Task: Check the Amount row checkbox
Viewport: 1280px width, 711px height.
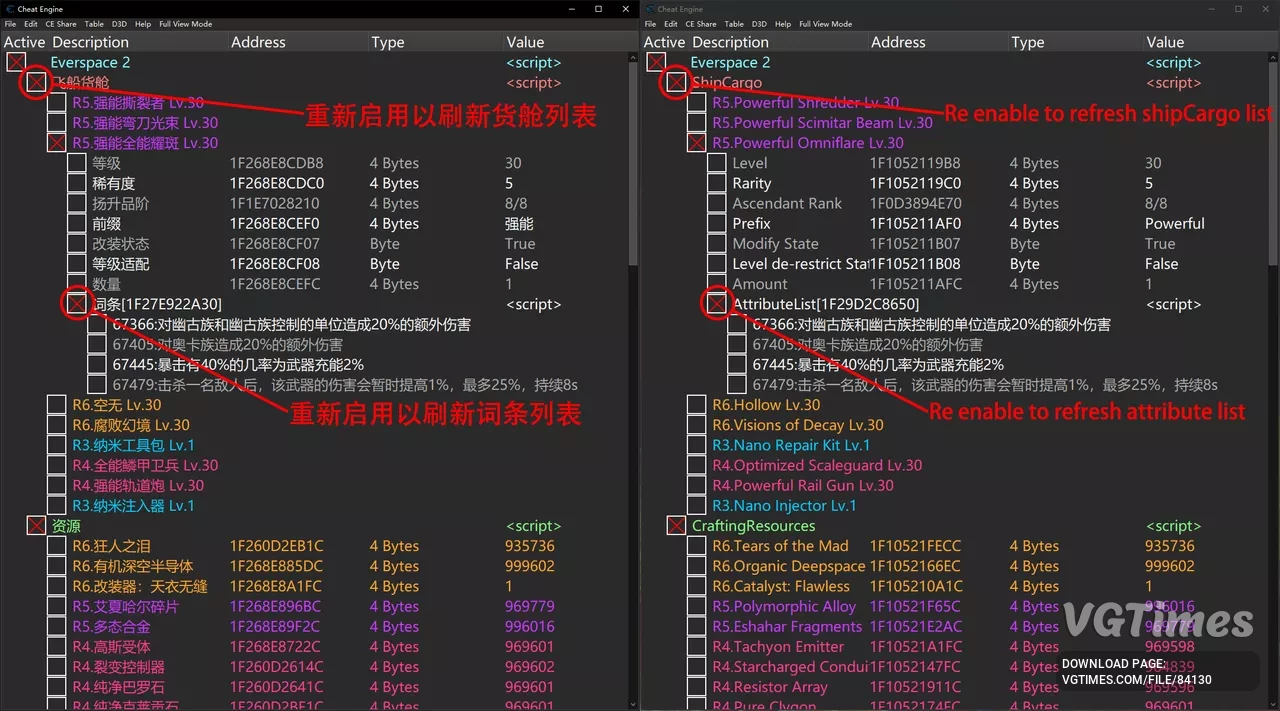Action: pyautogui.click(x=716, y=284)
